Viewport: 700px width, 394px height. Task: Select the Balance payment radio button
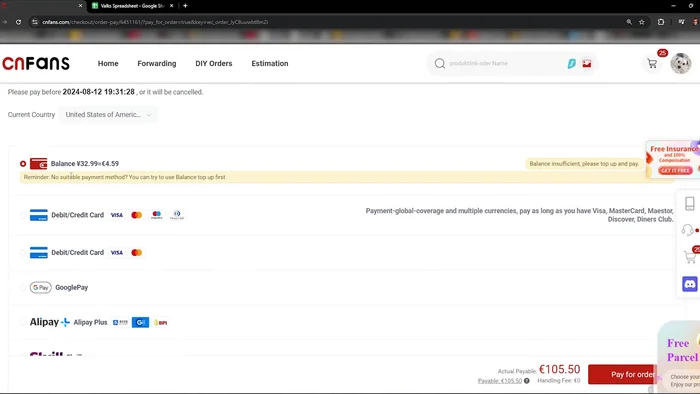(x=23, y=164)
